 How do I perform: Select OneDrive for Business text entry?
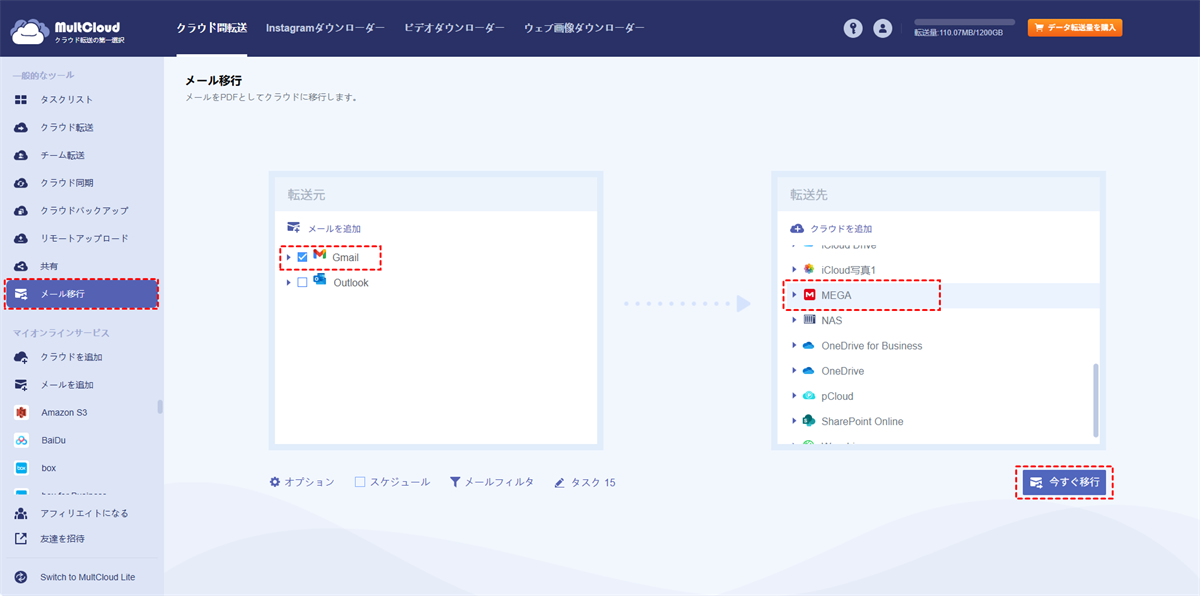[x=872, y=346]
